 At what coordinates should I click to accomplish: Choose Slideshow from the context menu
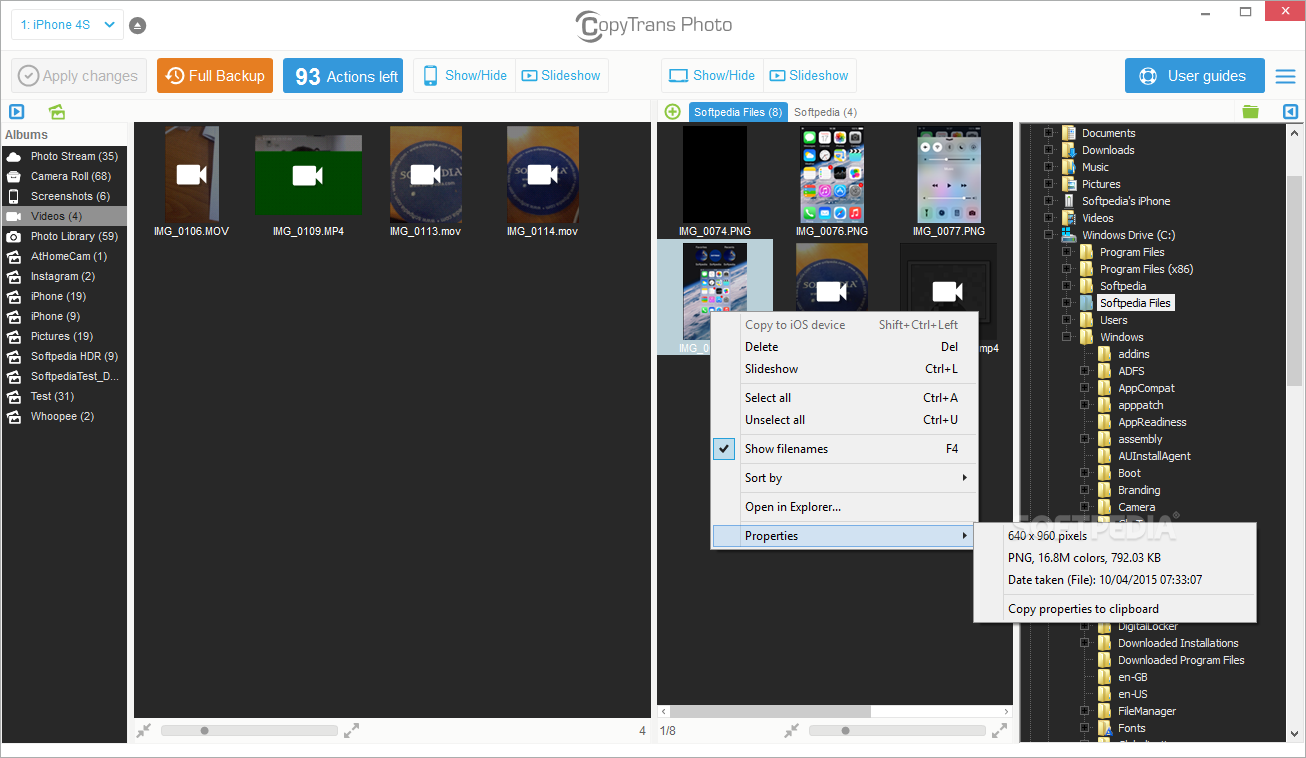843,369
